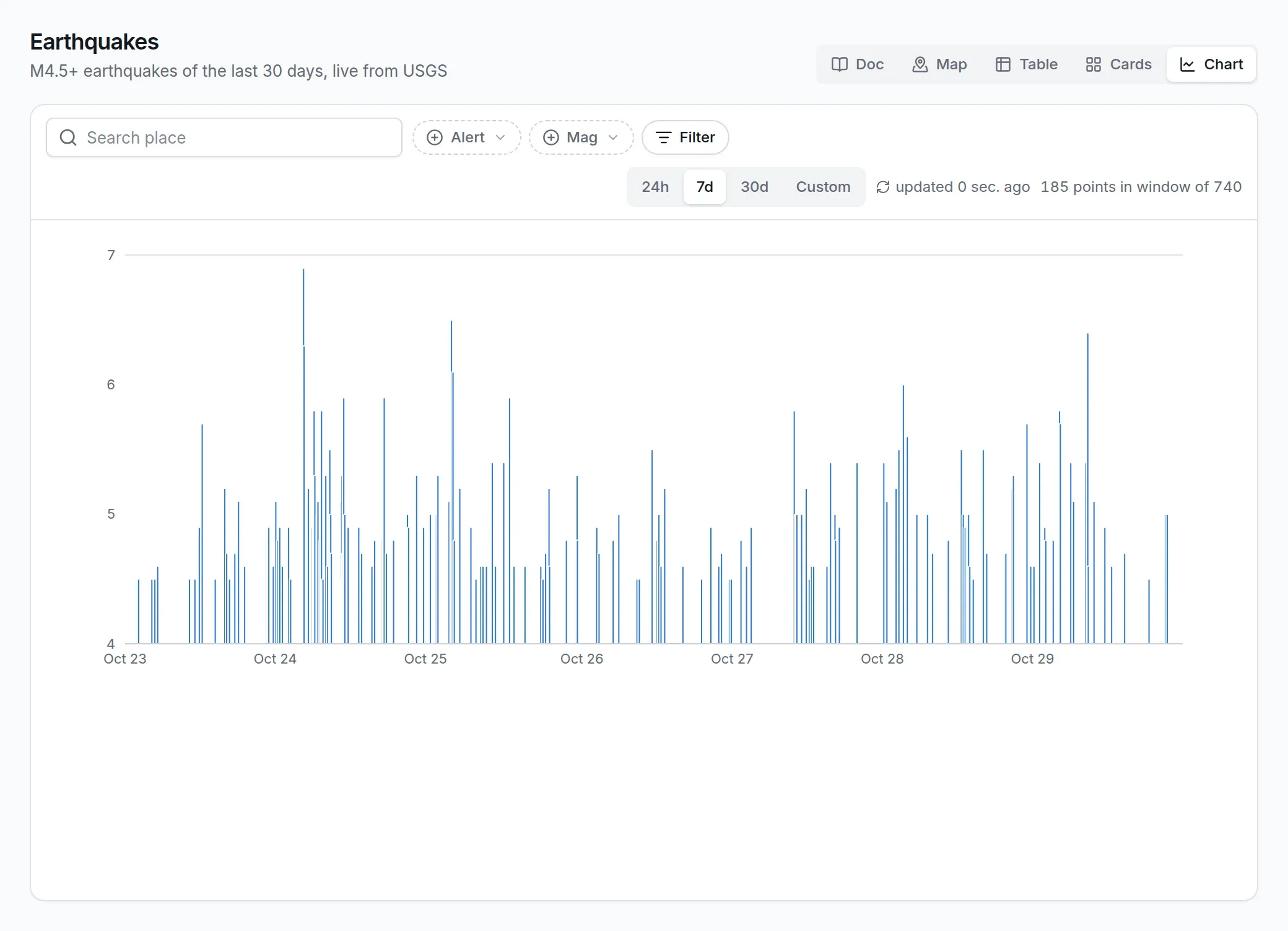
Task: Click the Oct 24 axis label
Action: [275, 659]
